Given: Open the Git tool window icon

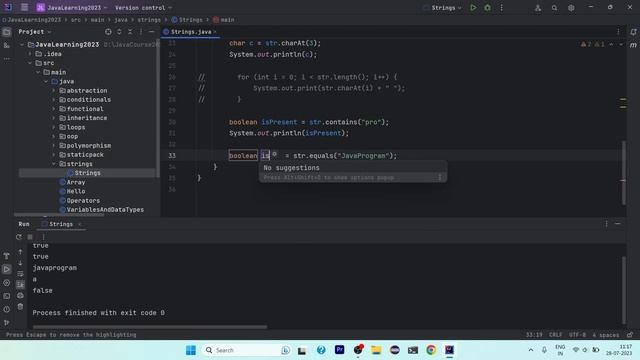Looking at the screenshot, I should (7, 322).
